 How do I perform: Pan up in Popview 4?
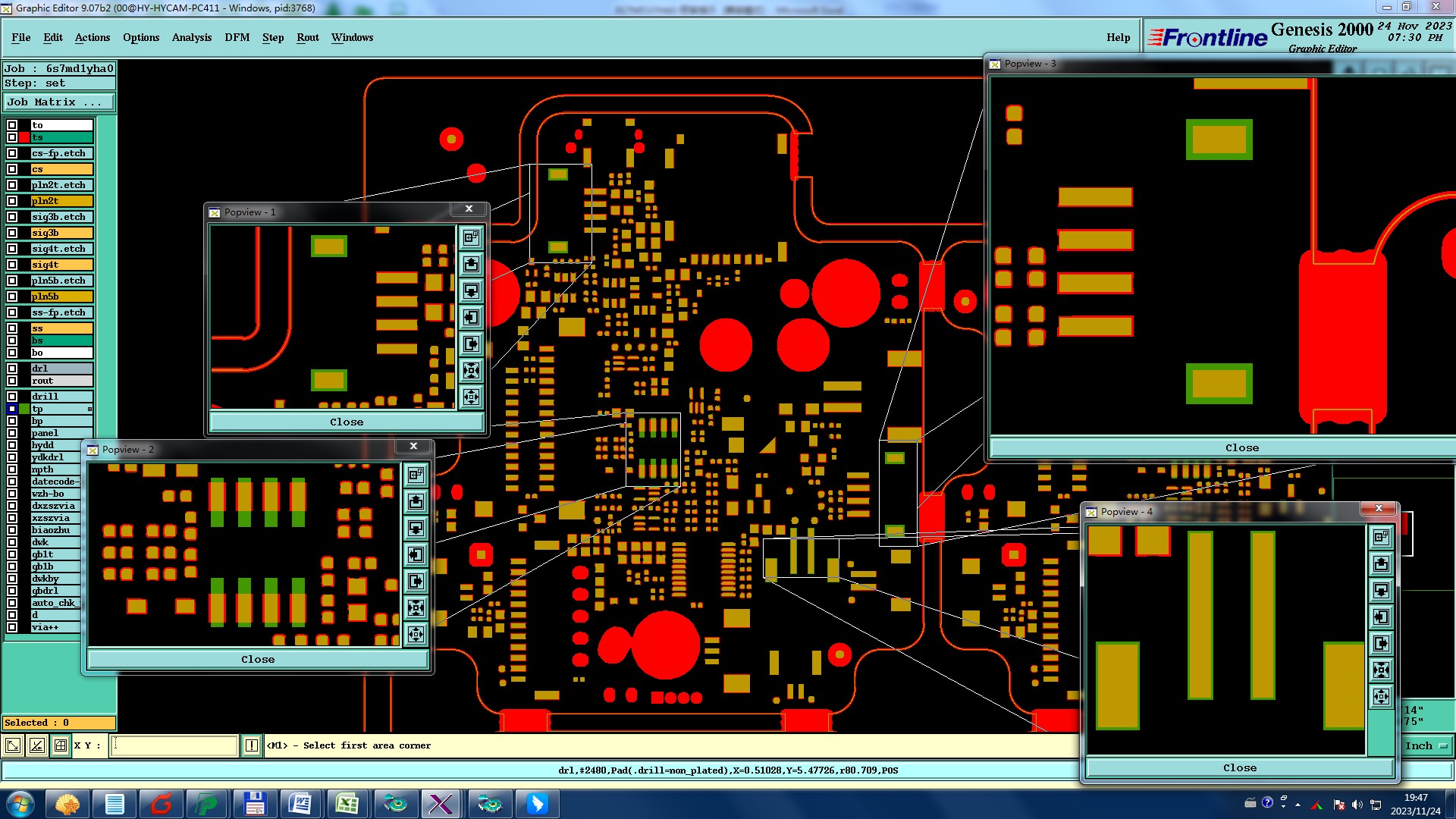pyautogui.click(x=1381, y=563)
